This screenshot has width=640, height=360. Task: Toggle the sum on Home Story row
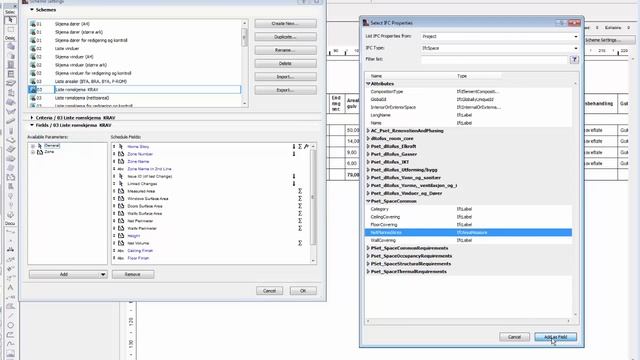[x=300, y=147]
